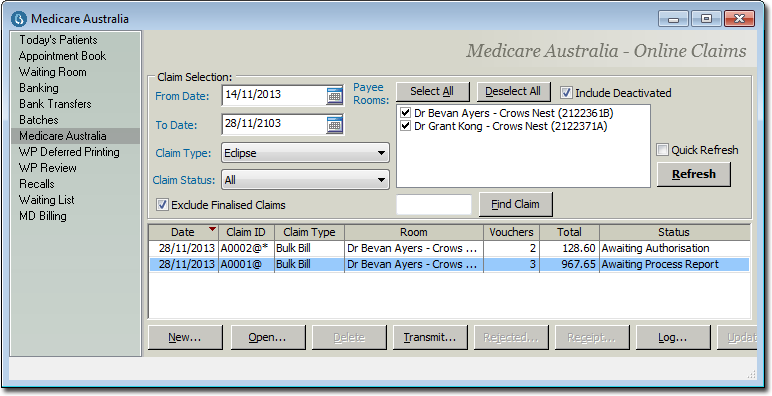Select claim A0002@* row
Screen dimensions: 772x396
449,248
